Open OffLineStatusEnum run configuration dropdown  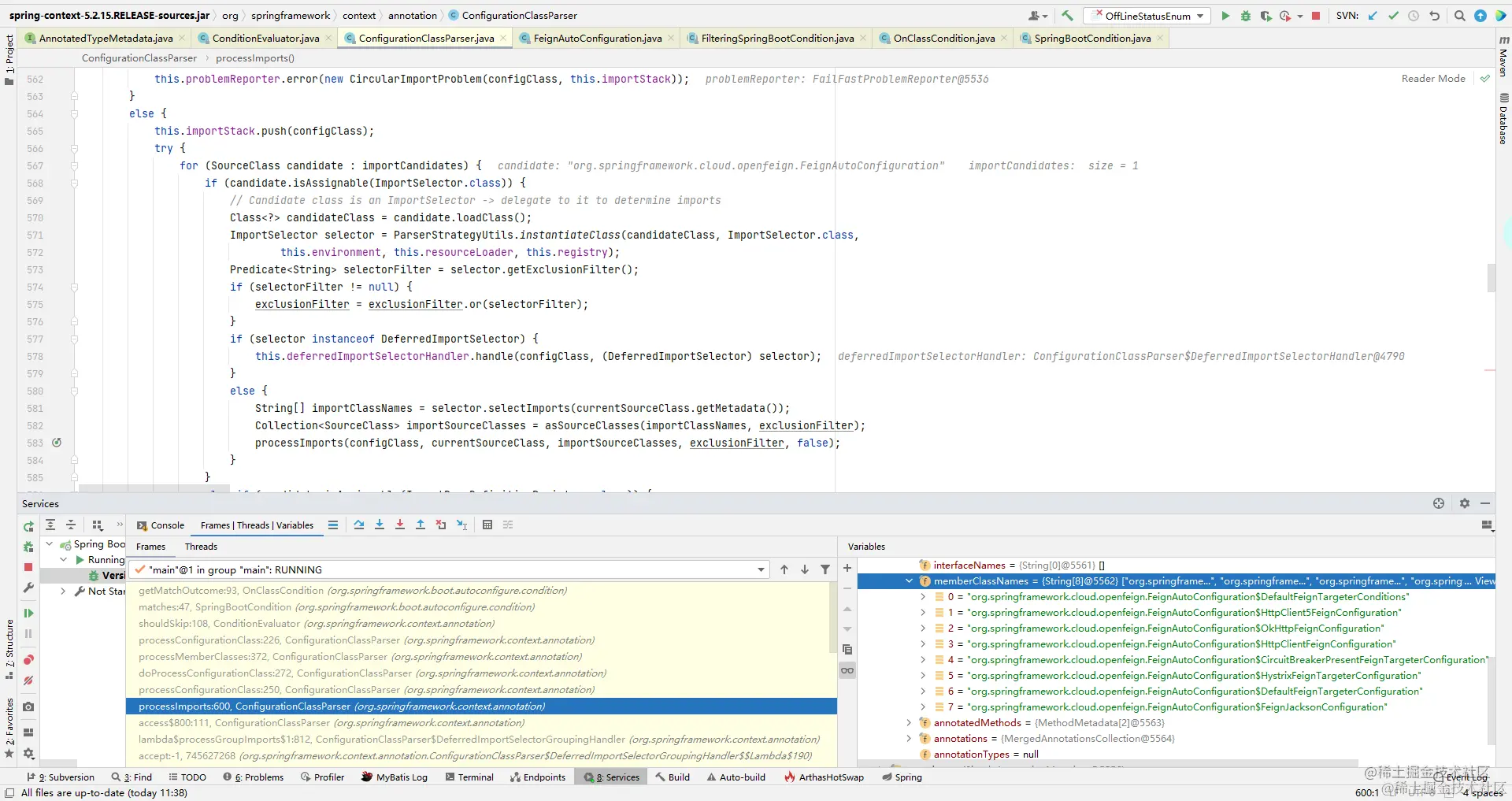click(x=1147, y=16)
